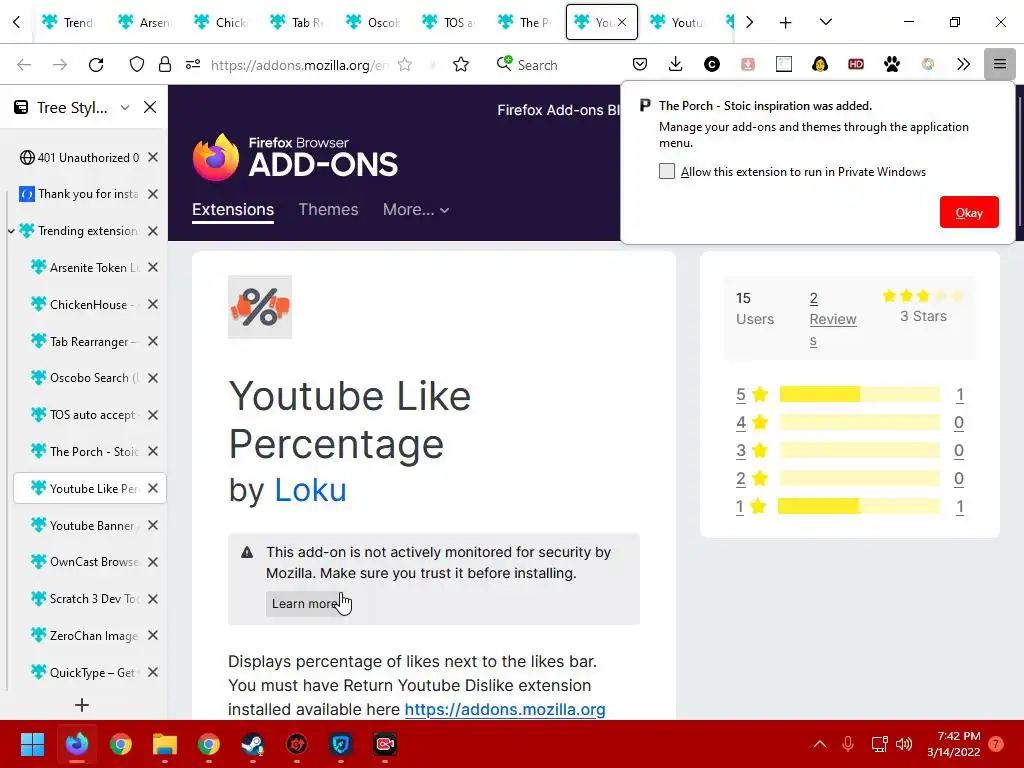Open the clock and date in the taskbar
This screenshot has height=768, width=1024.
pyautogui.click(x=953, y=744)
